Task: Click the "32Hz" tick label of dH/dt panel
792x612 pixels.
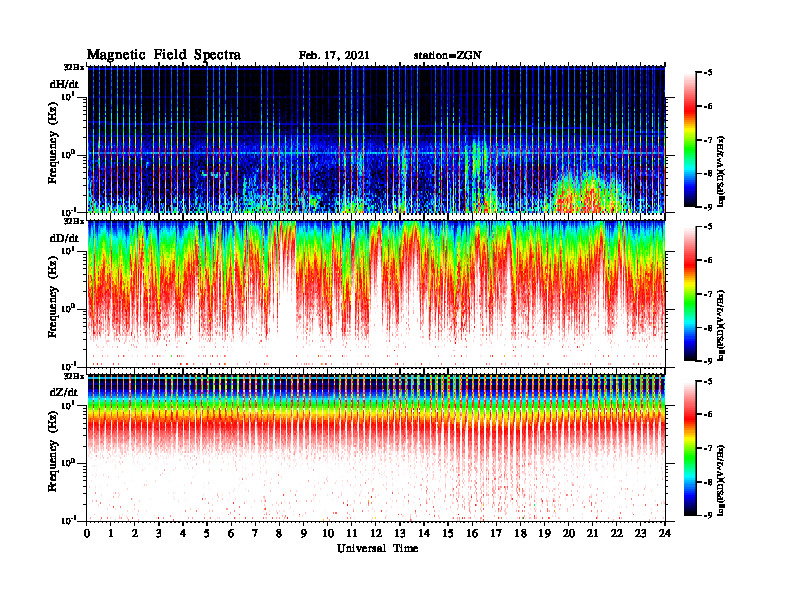Action: coord(74,67)
